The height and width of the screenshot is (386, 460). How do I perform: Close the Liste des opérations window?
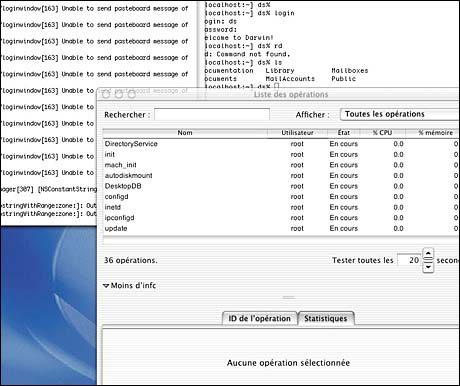[x=106, y=94]
